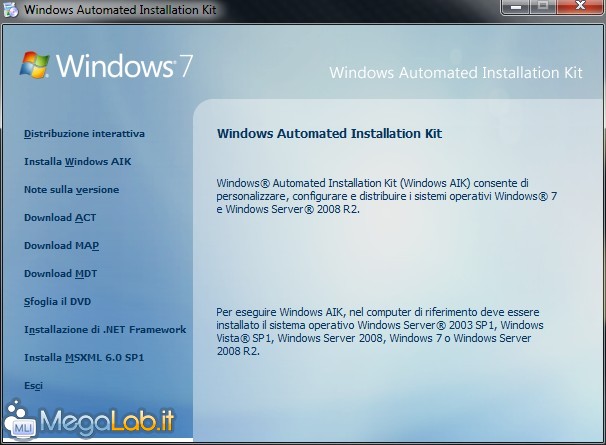This screenshot has height=445, width=606.
Task: Start Installa Windows AIK setup
Action: click(77, 161)
